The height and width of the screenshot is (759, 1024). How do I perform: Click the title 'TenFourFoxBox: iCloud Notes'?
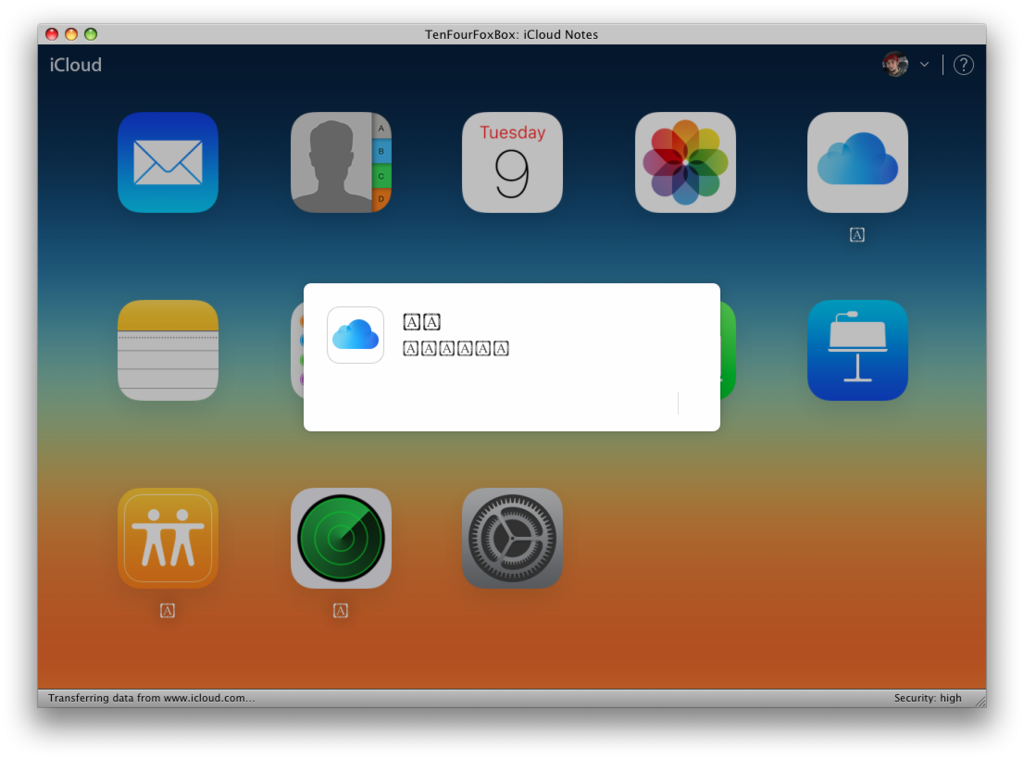tap(511, 35)
